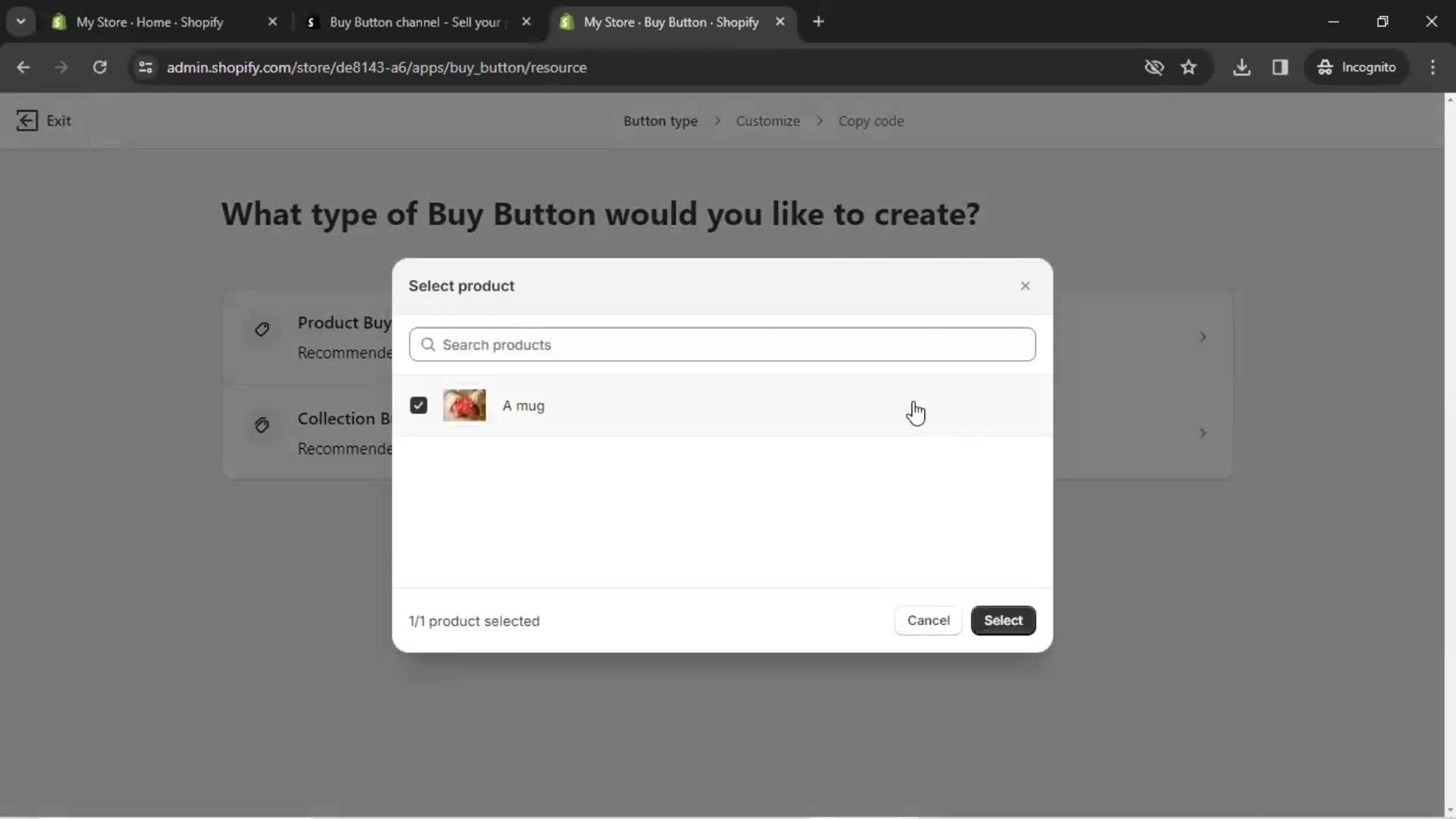1456x819 pixels.
Task: Click the Select button to confirm product
Action: (x=1004, y=620)
